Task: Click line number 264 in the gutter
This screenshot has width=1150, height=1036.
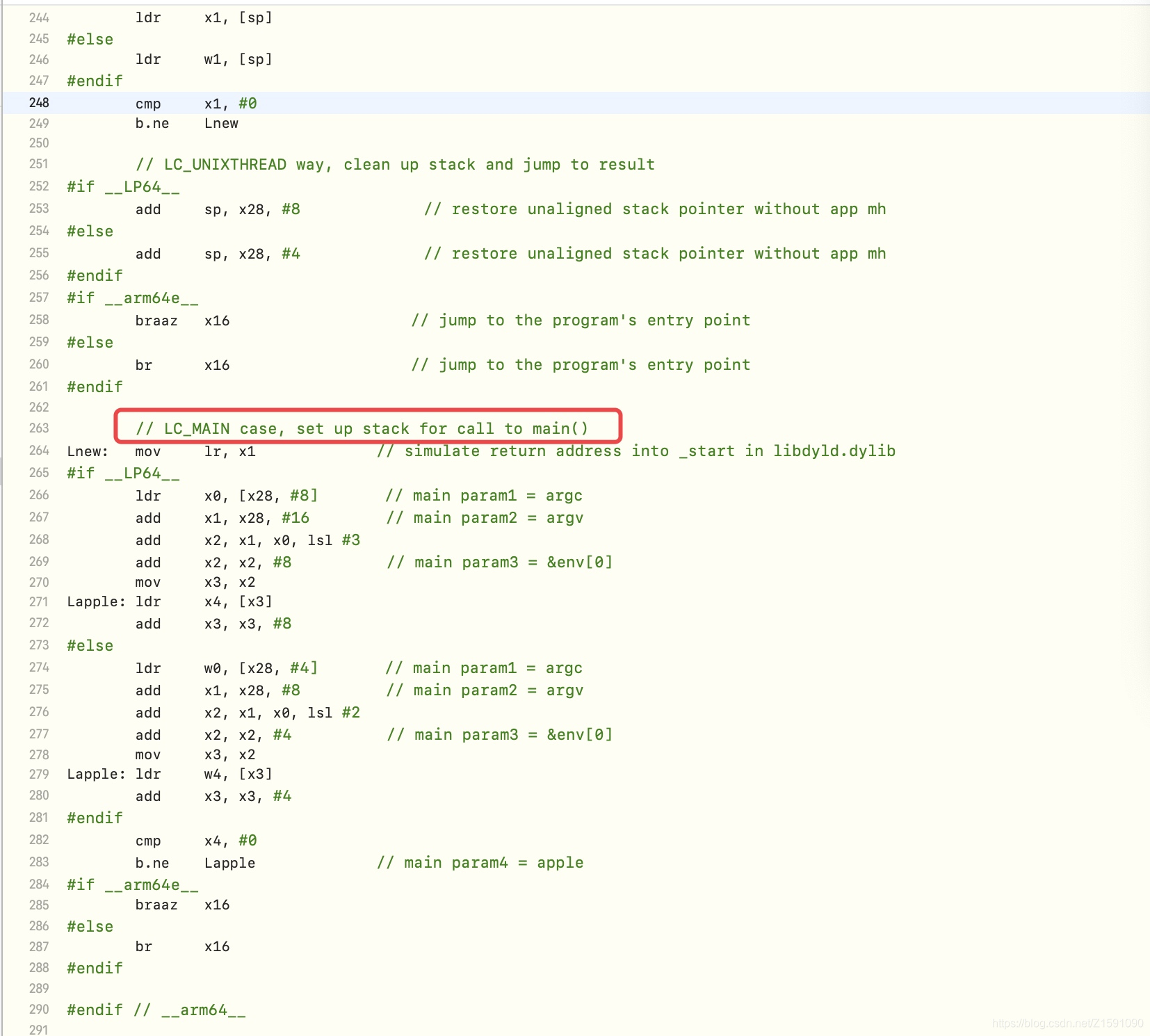Action: (39, 451)
